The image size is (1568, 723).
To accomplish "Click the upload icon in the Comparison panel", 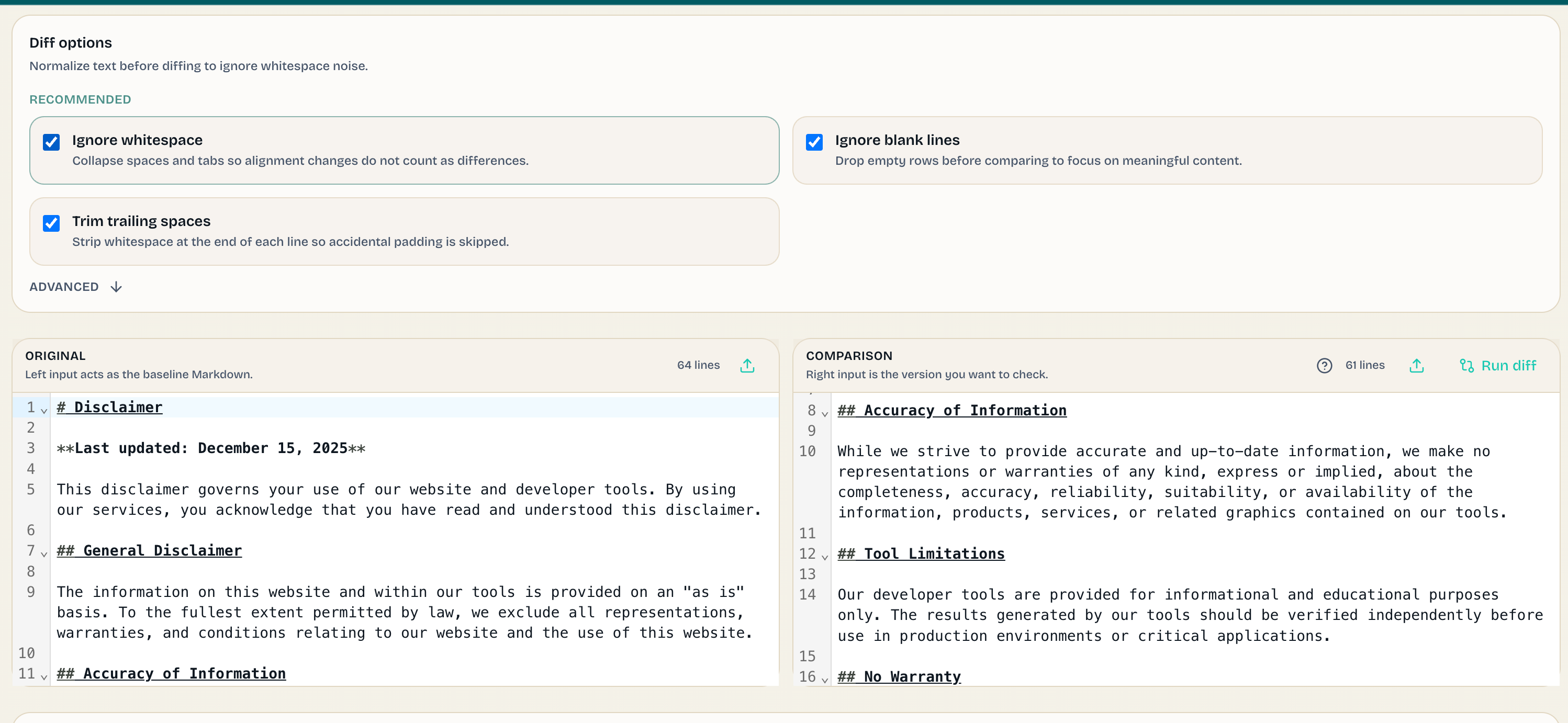I will tap(1416, 365).
